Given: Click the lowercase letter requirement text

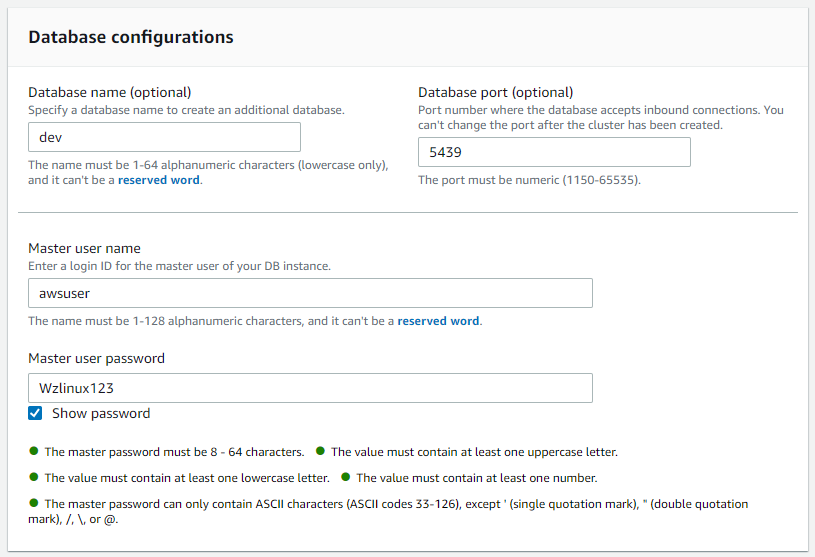Looking at the screenshot, I should pyautogui.click(x=187, y=478).
